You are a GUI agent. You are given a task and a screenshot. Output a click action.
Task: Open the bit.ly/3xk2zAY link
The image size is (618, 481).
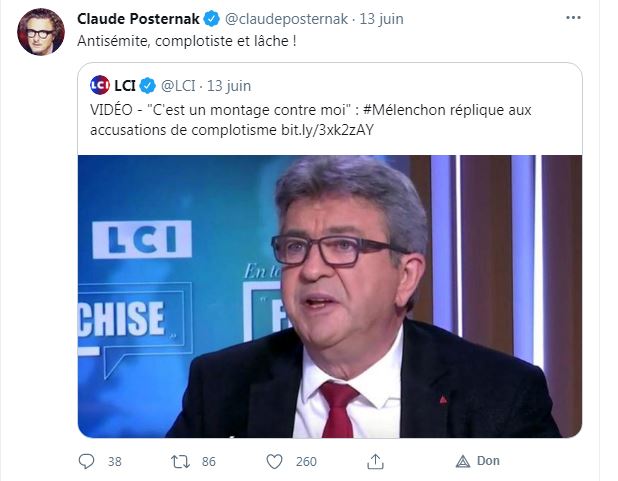[327, 130]
